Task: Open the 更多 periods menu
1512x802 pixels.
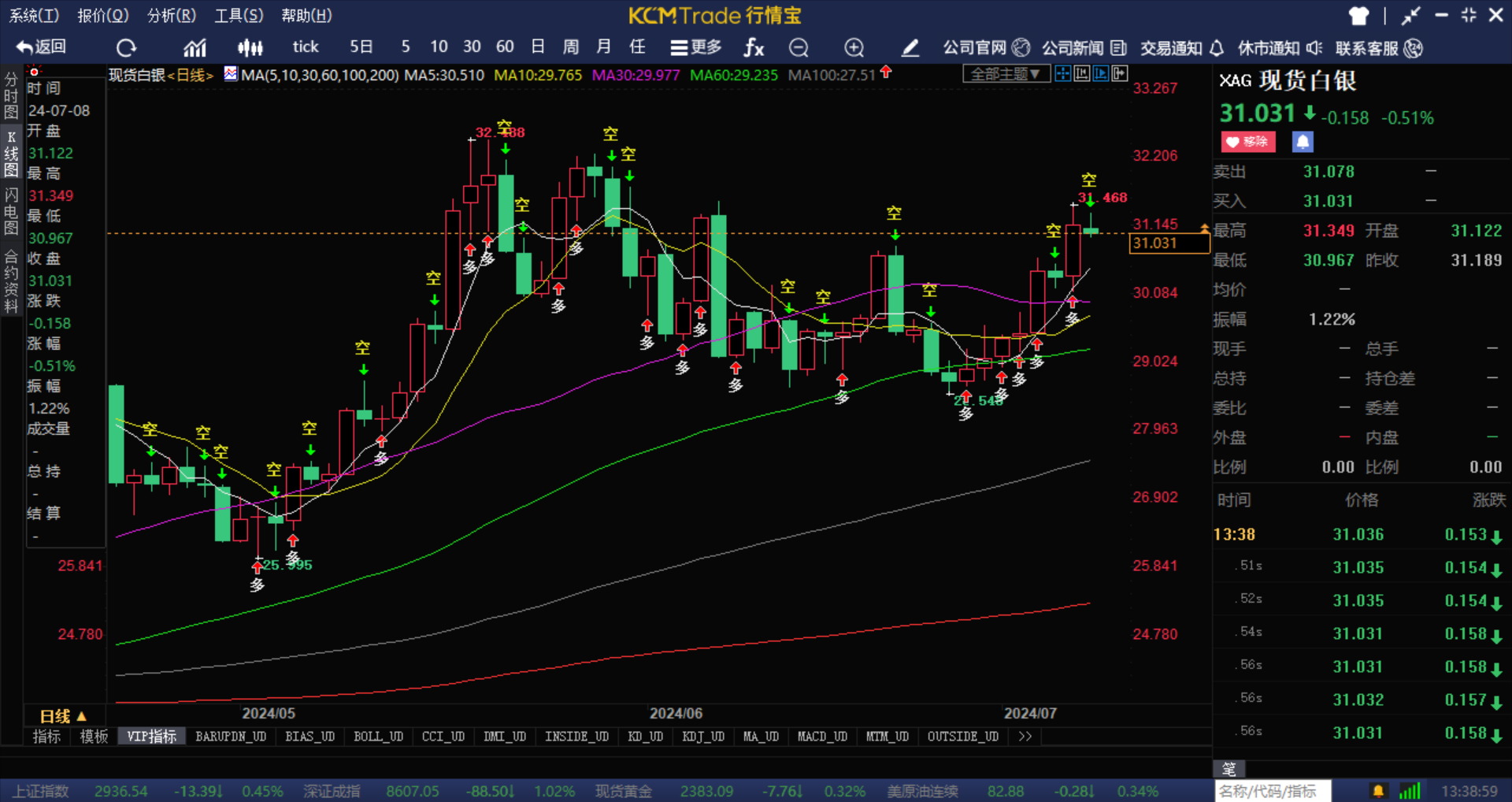Action: (696, 48)
